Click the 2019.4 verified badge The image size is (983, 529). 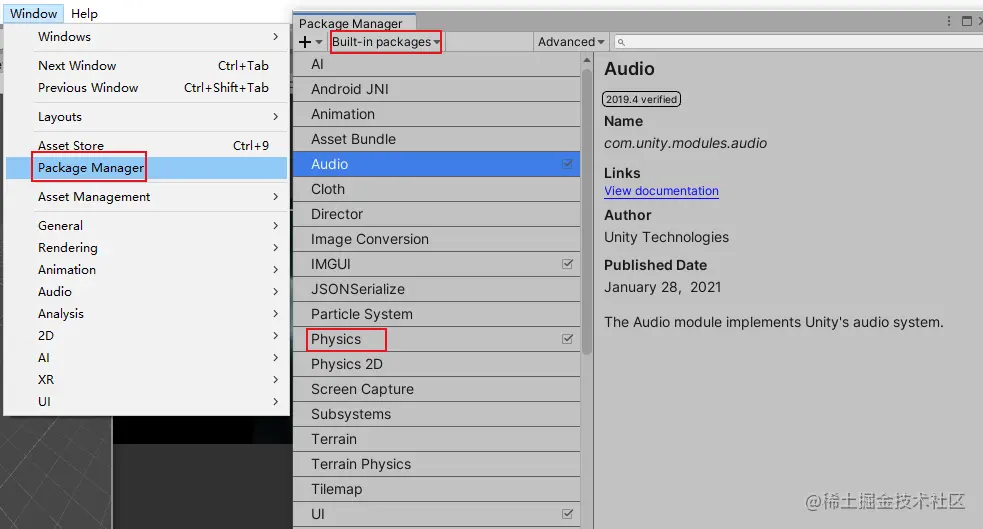[641, 99]
